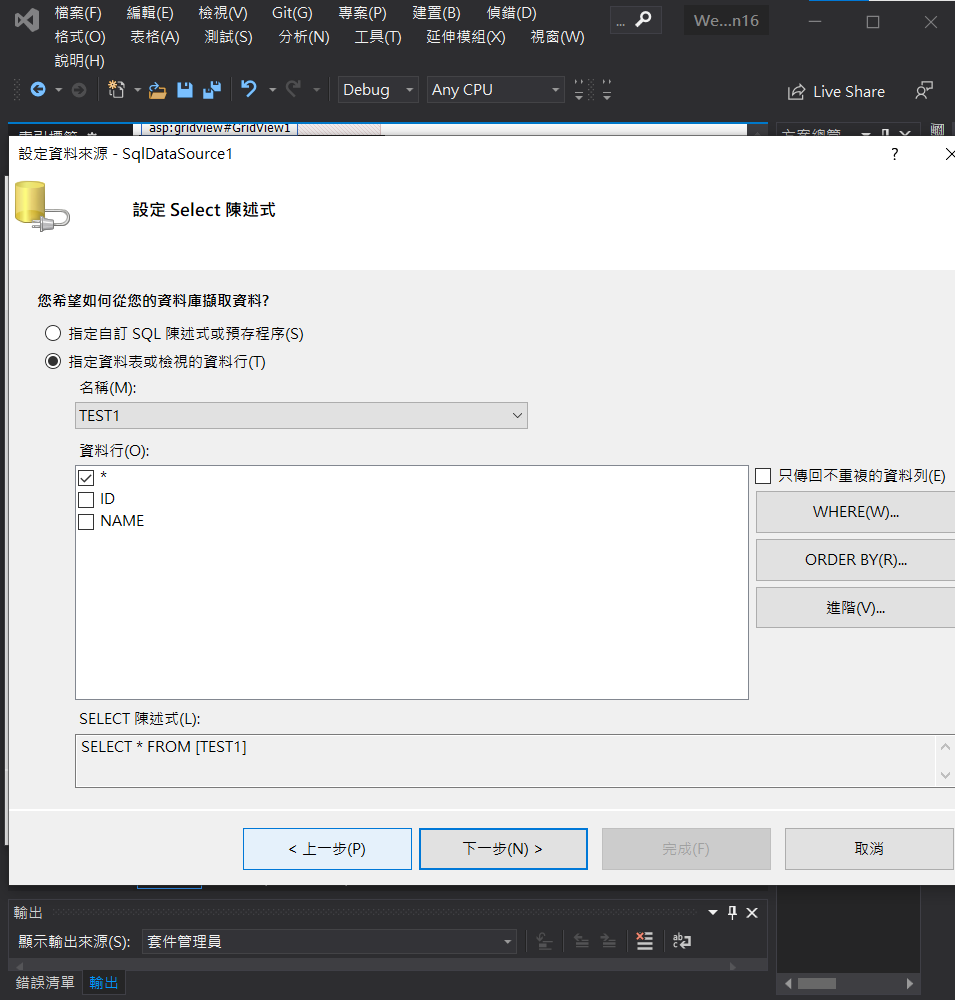Click in the SELECT statement text box

[505, 761]
